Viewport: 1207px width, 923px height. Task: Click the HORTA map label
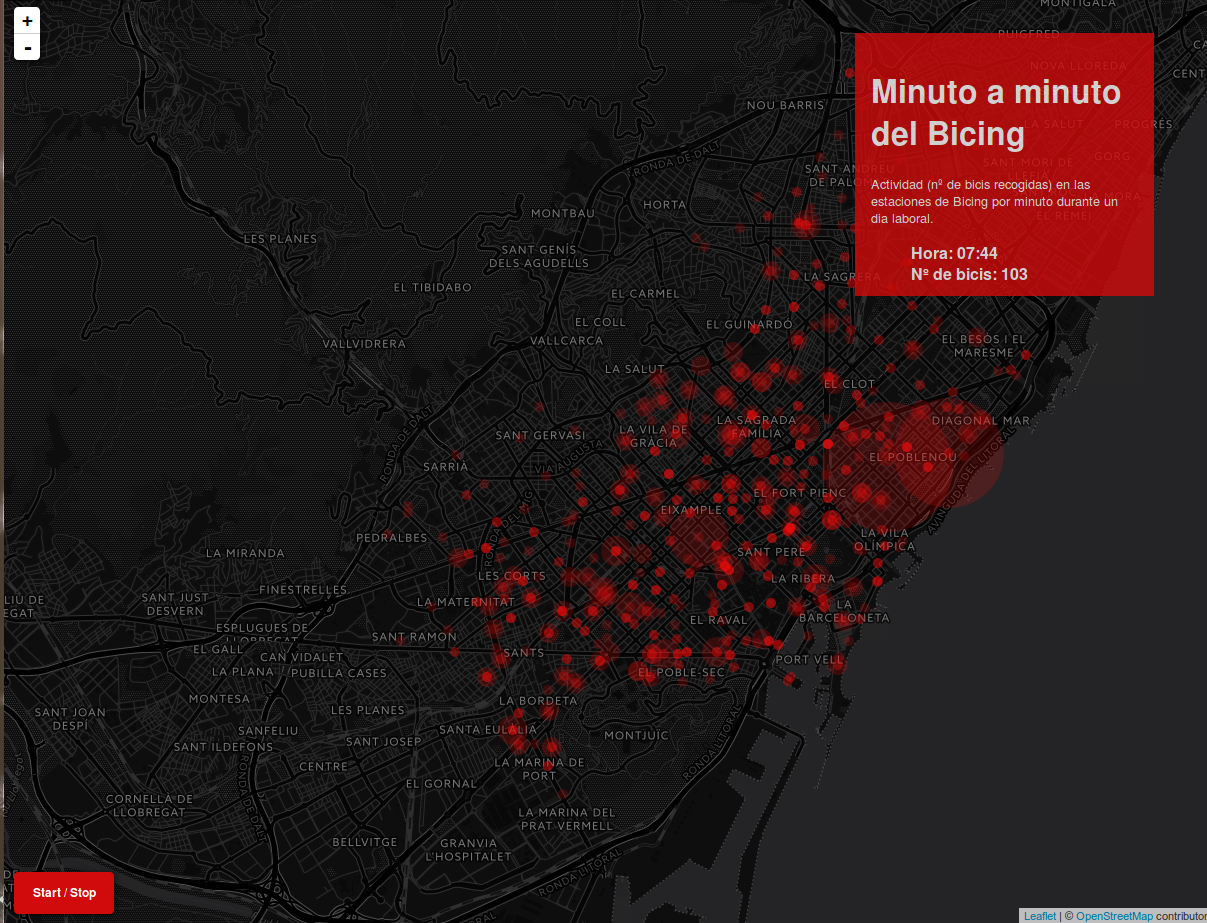click(x=665, y=204)
